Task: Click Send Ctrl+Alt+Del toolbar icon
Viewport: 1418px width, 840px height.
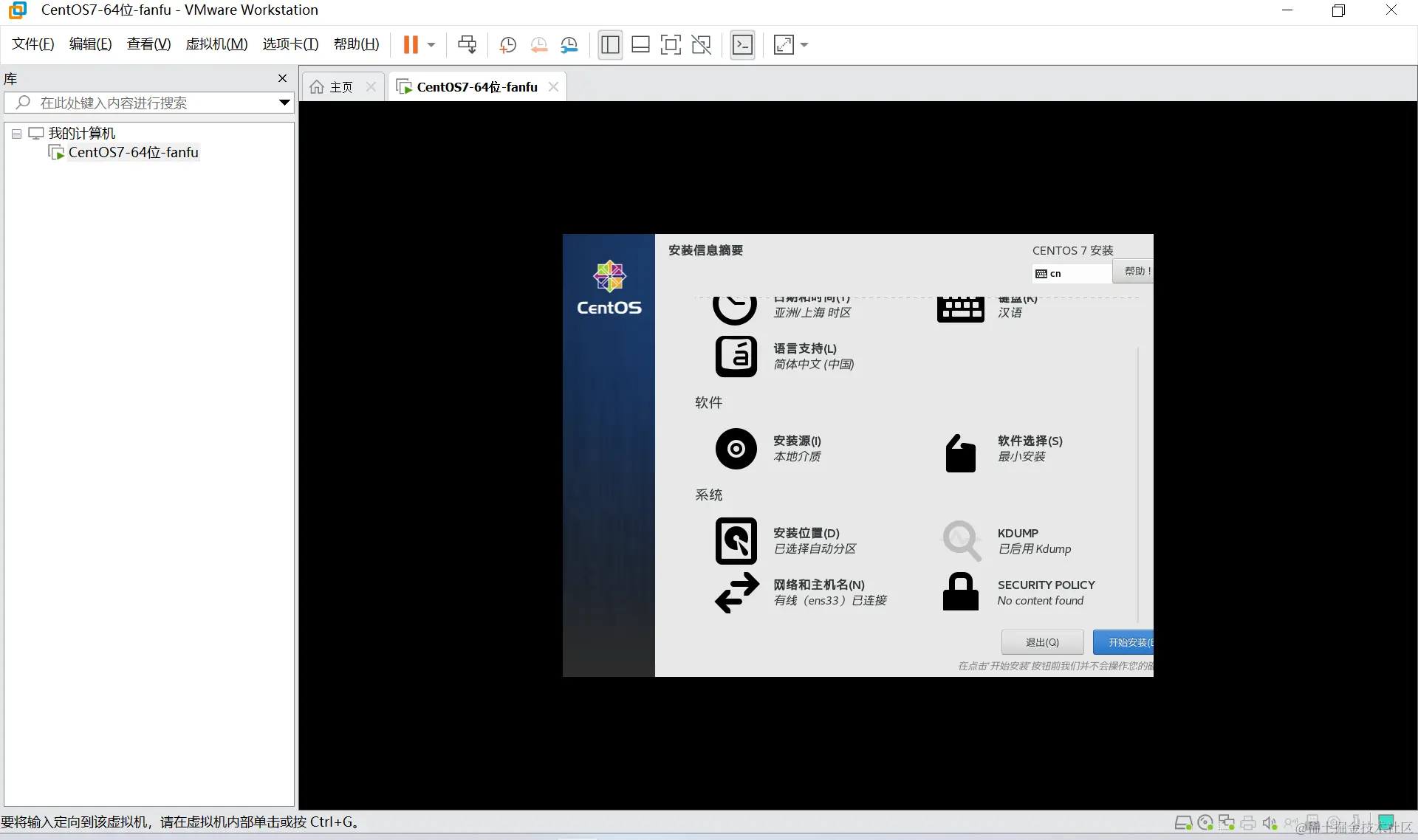Action: pyautogui.click(x=467, y=45)
